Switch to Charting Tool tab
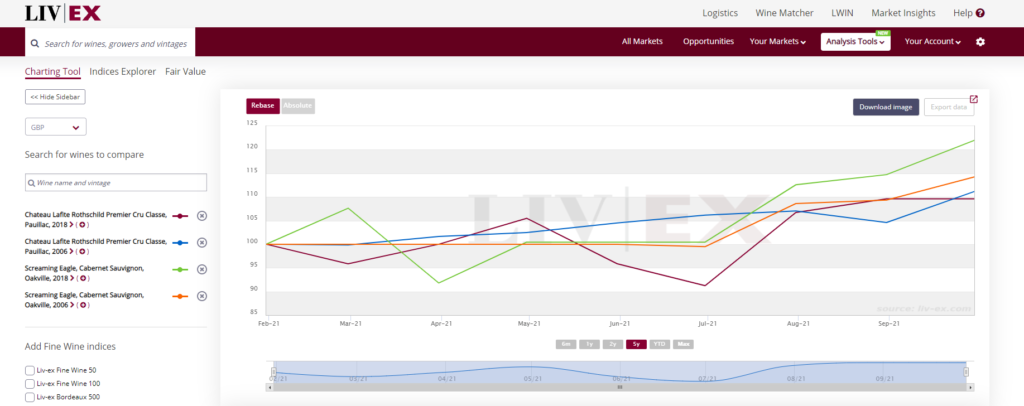The width and height of the screenshot is (1024, 406). [53, 72]
